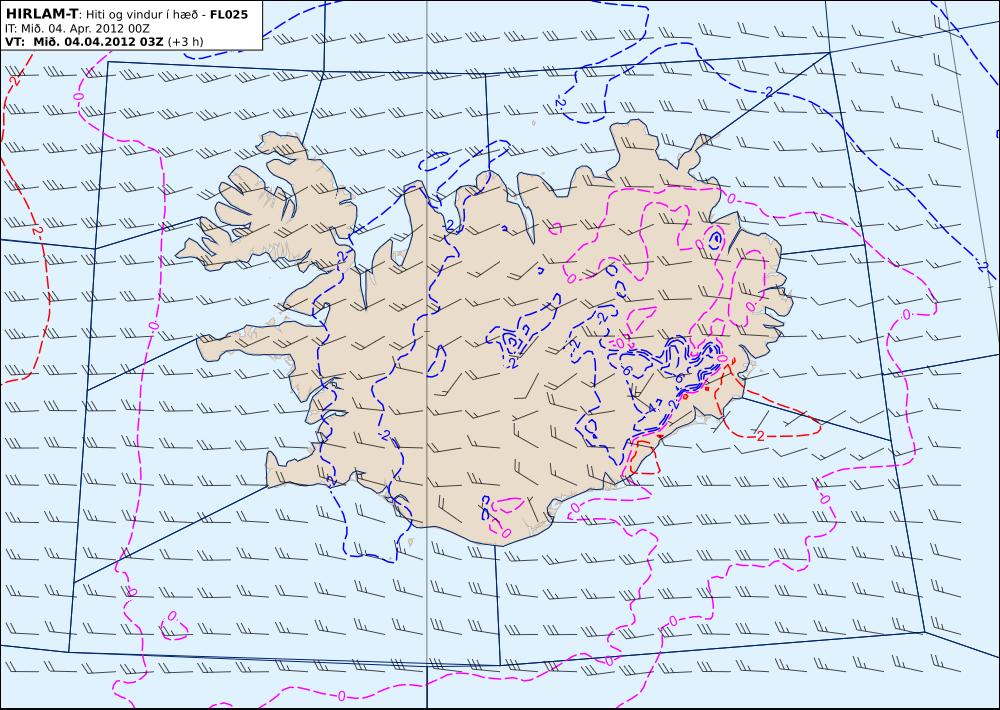Click the IT initial time line
Viewport: 1000px width, 710px height.
pyautogui.click(x=77, y=29)
